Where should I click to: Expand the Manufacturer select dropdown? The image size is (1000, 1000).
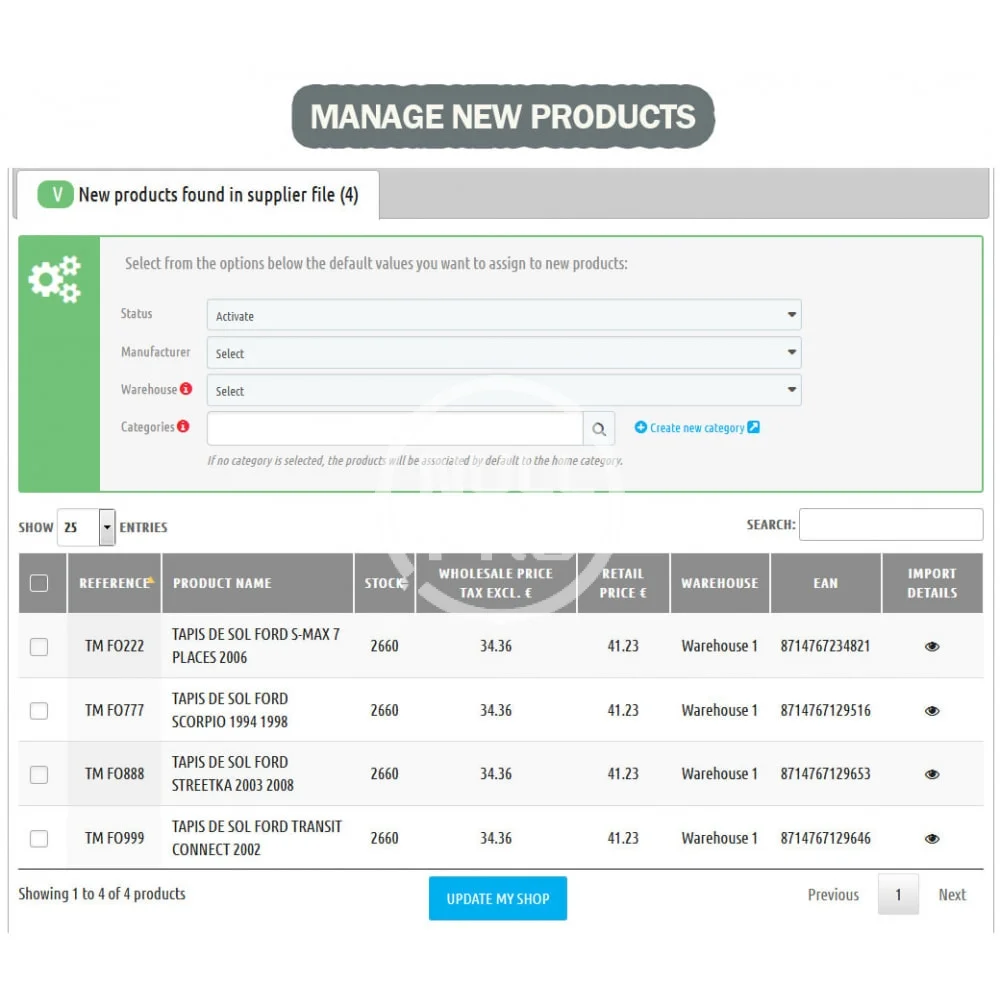503,353
